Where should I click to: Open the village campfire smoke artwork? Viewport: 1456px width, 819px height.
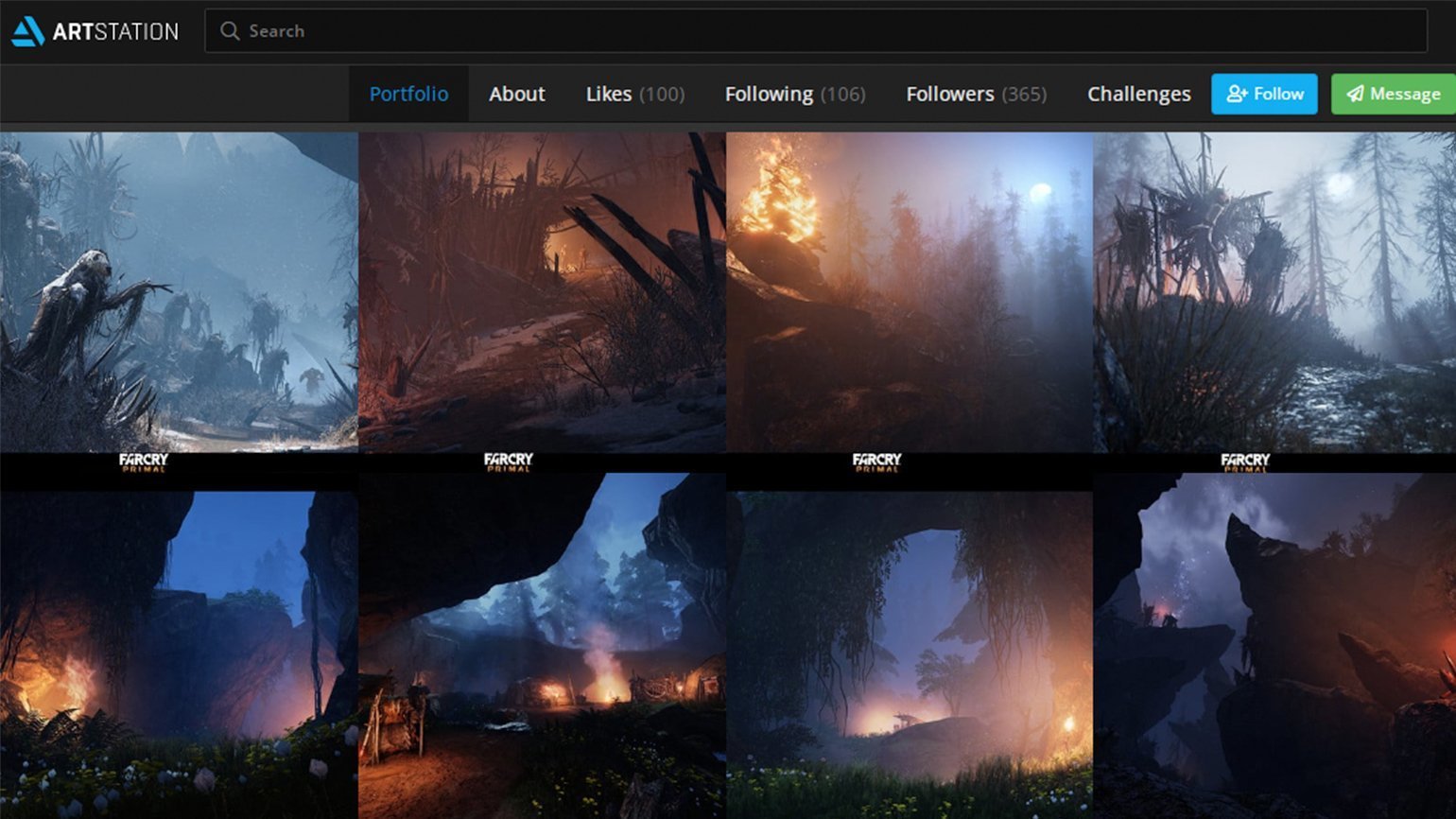[542, 653]
